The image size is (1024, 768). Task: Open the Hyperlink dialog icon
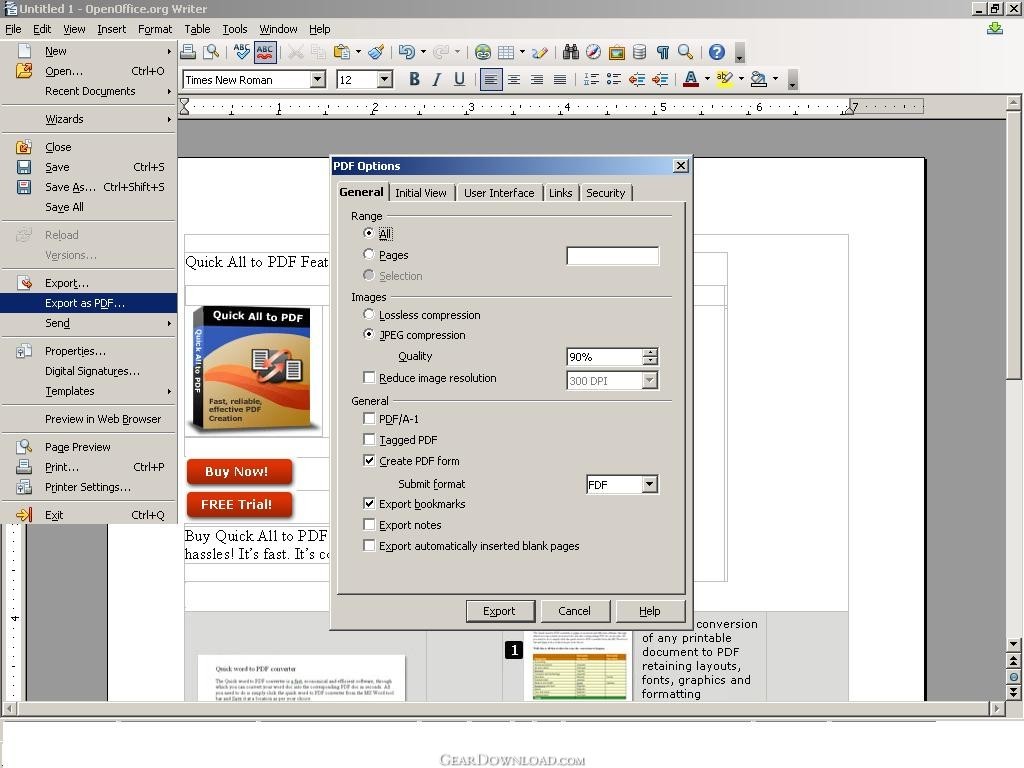click(x=483, y=52)
